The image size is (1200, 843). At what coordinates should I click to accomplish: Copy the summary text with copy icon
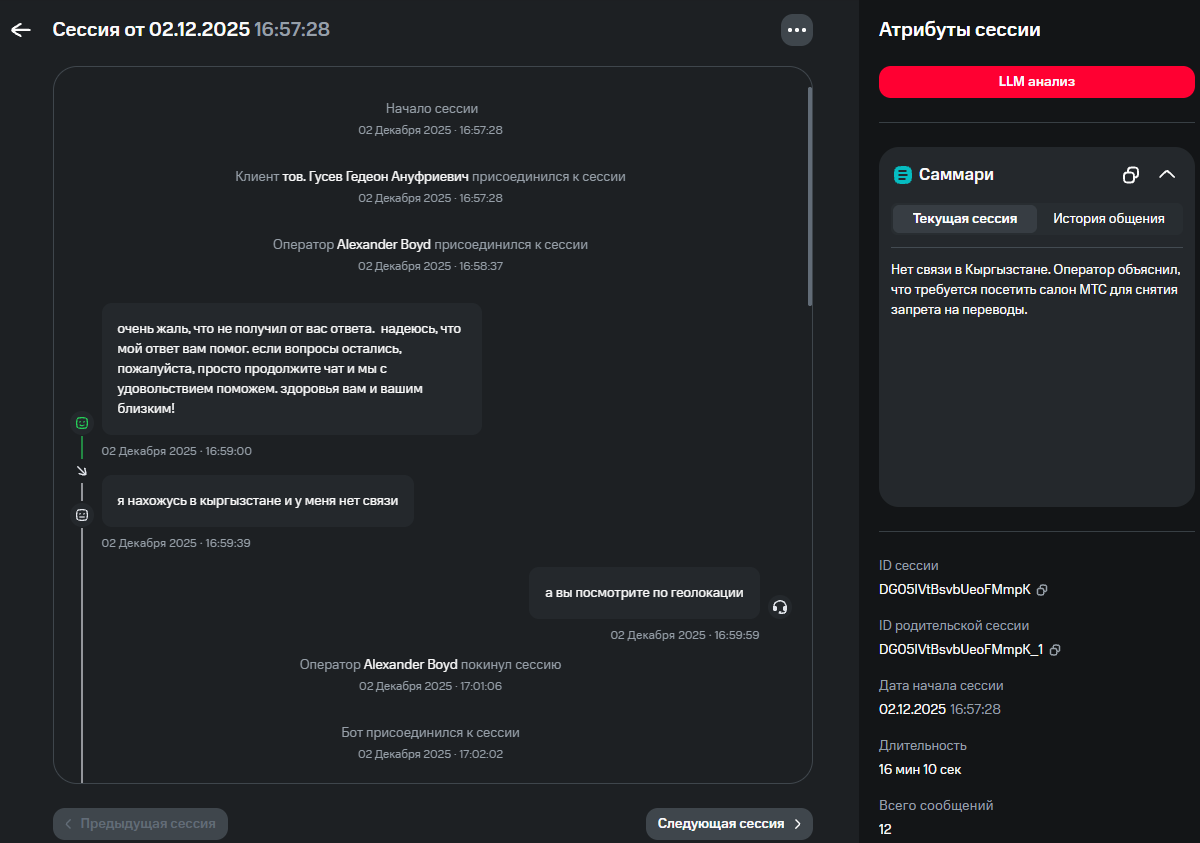(x=1131, y=175)
